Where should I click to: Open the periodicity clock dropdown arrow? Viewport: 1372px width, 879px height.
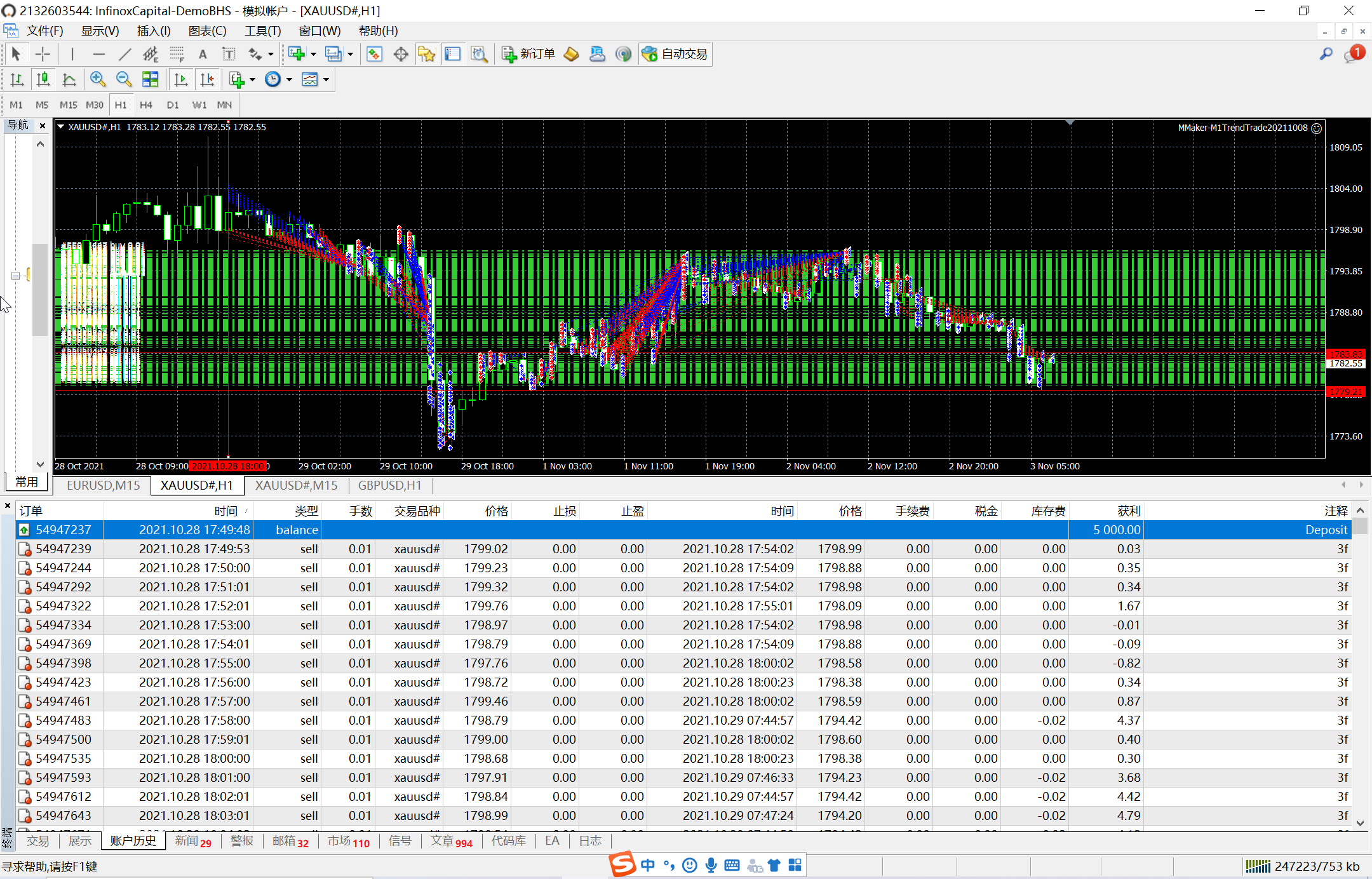[x=289, y=79]
